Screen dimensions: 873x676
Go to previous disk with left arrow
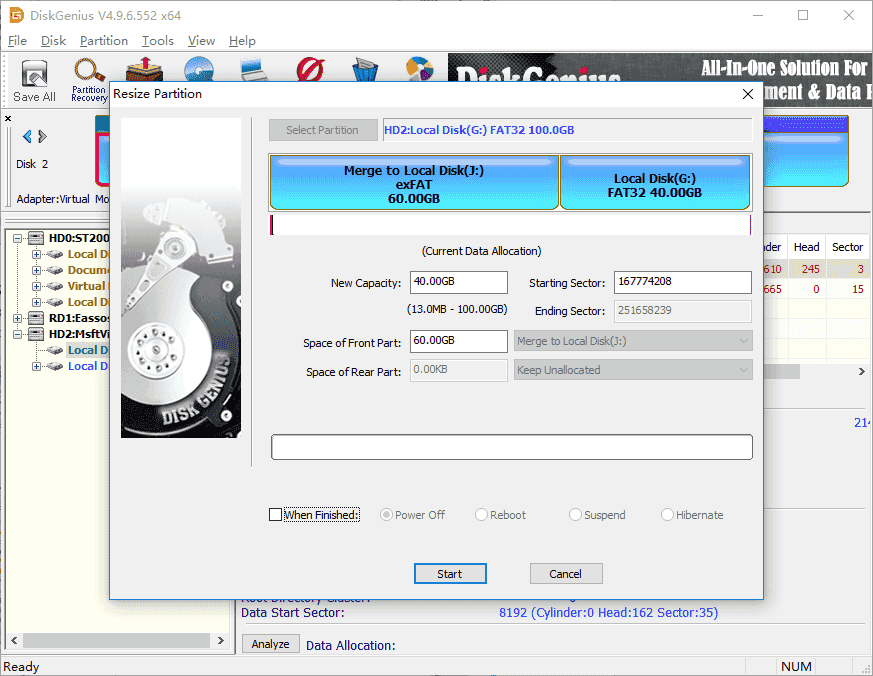[27, 137]
